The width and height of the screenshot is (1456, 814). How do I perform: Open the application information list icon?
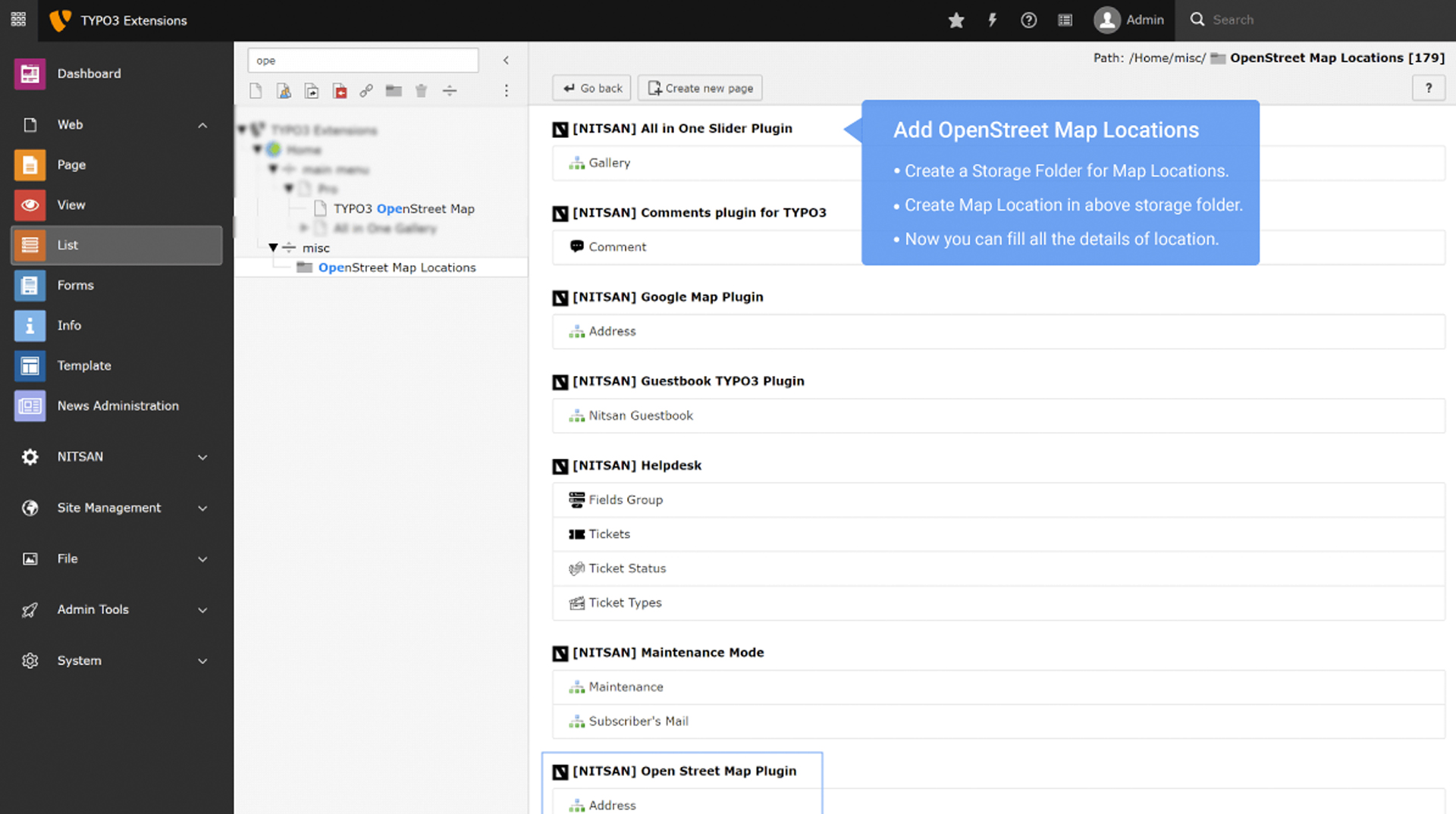click(x=1065, y=20)
